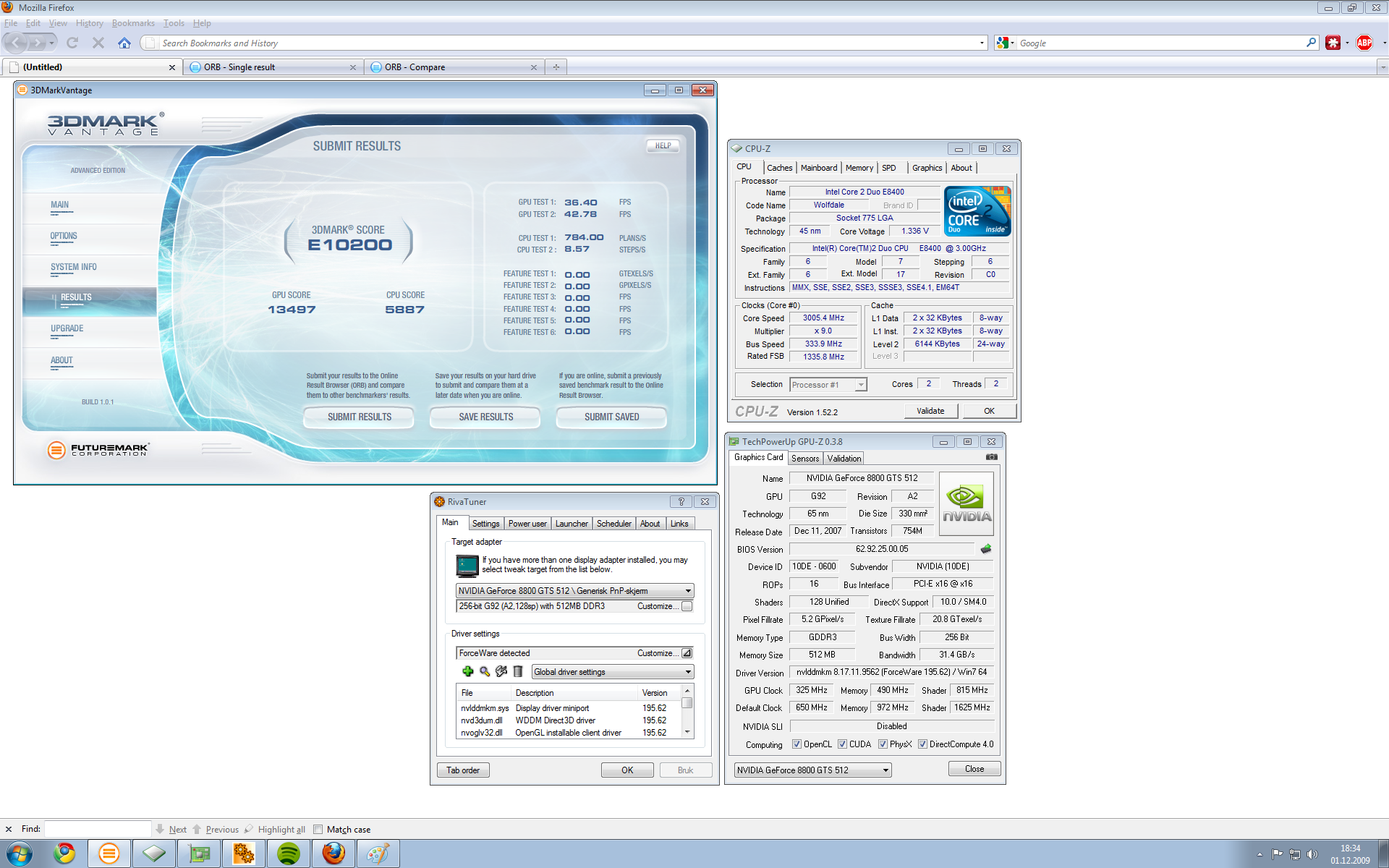The width and height of the screenshot is (1389, 868).
Task: Open the Power user tab in RivaTuner
Action: click(x=527, y=524)
